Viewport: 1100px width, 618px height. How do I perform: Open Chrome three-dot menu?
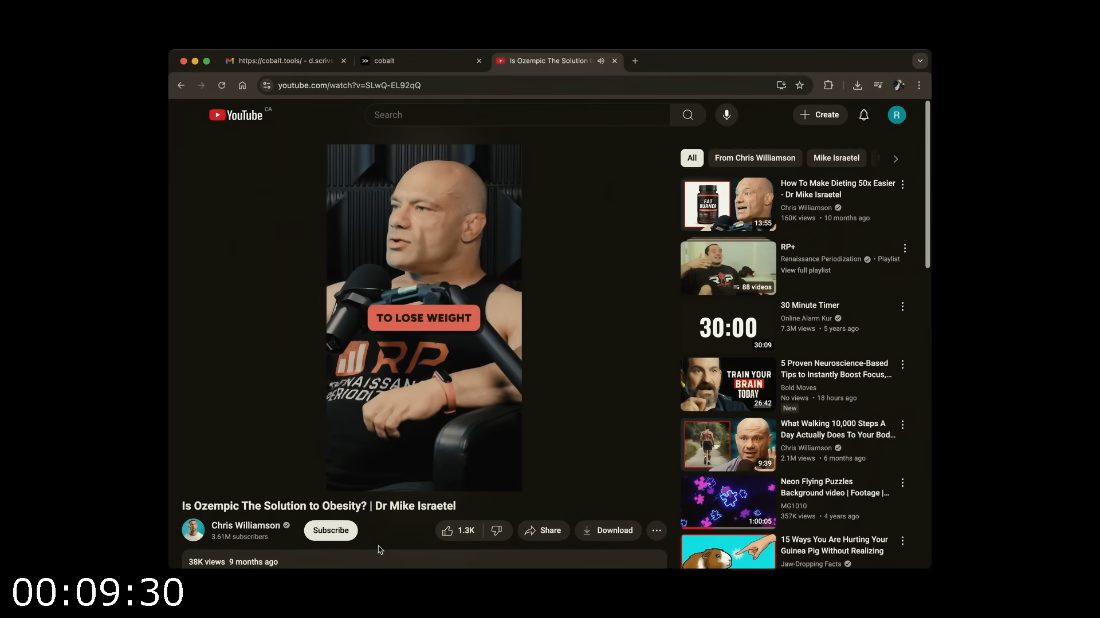coord(919,85)
